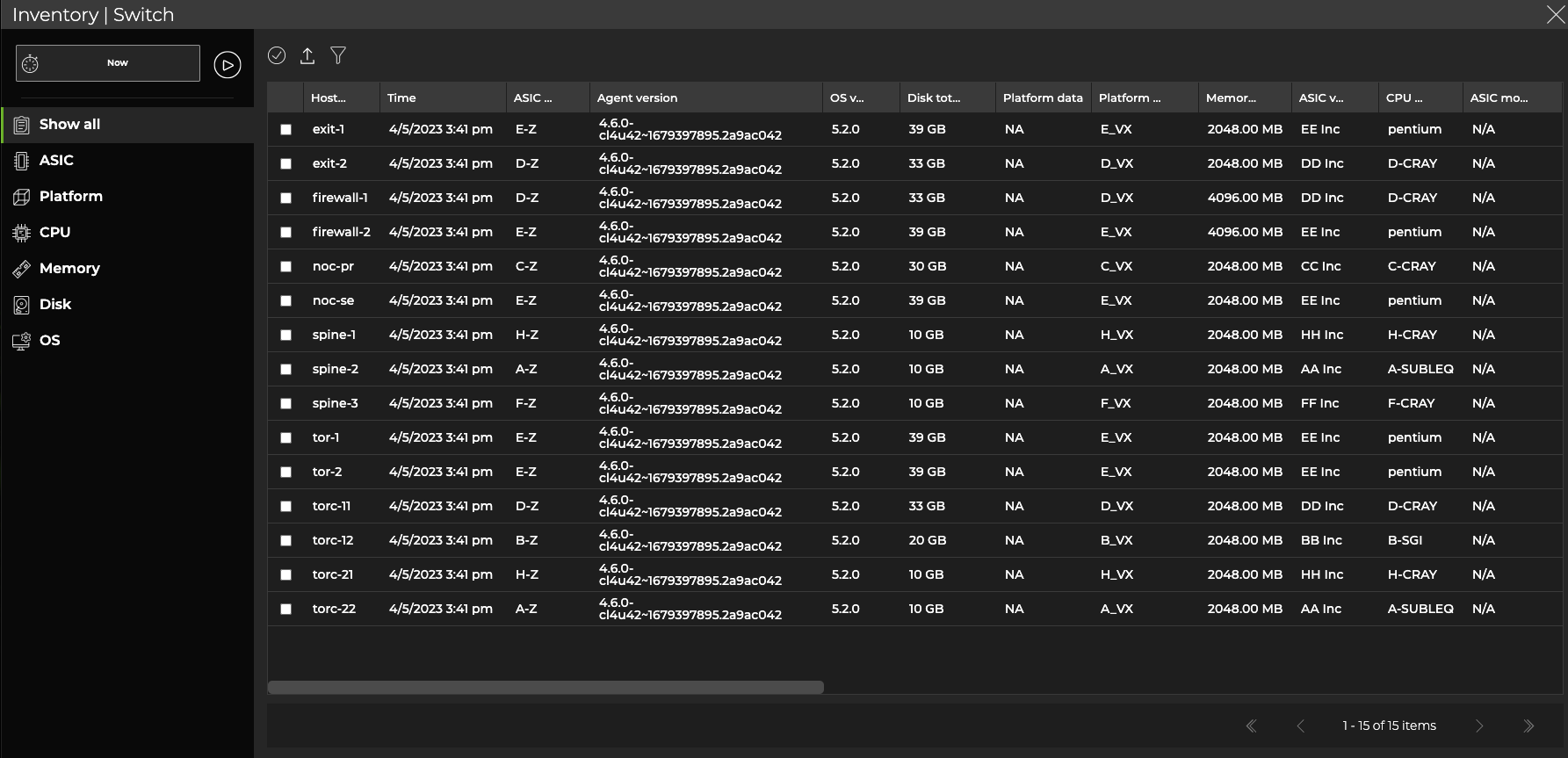The height and width of the screenshot is (758, 1568).
Task: Sort by the Agent version column header
Action: [x=637, y=98]
